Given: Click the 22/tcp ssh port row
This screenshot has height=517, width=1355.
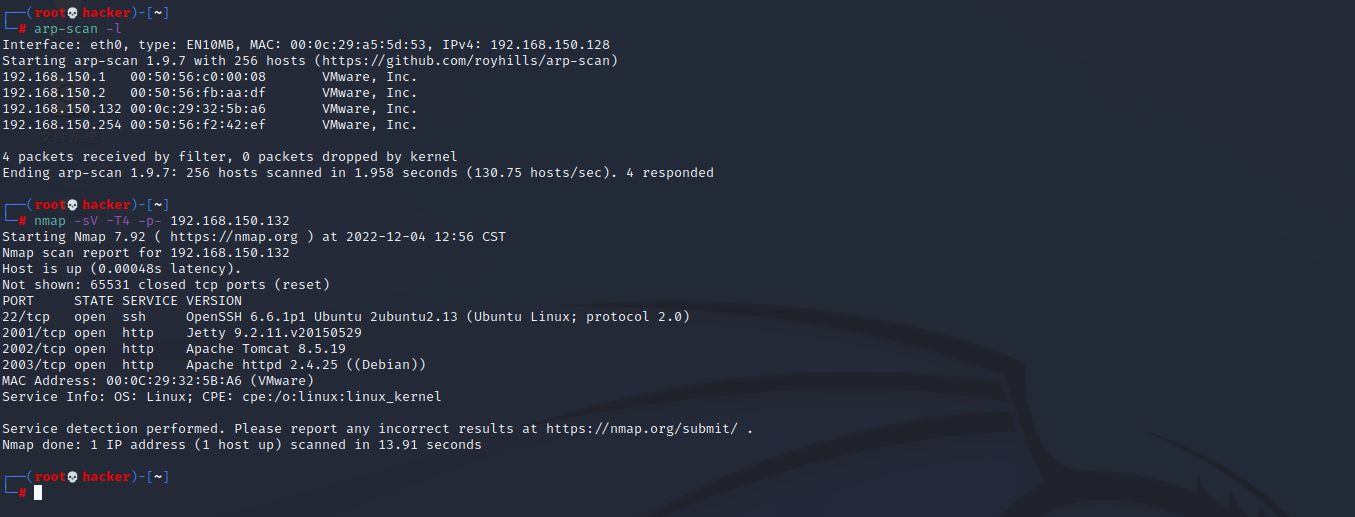Looking at the screenshot, I should pyautogui.click(x=346, y=317).
